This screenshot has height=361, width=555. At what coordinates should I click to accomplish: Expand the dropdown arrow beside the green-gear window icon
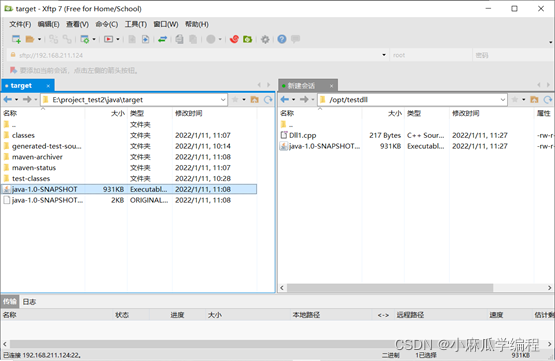click(x=94, y=39)
